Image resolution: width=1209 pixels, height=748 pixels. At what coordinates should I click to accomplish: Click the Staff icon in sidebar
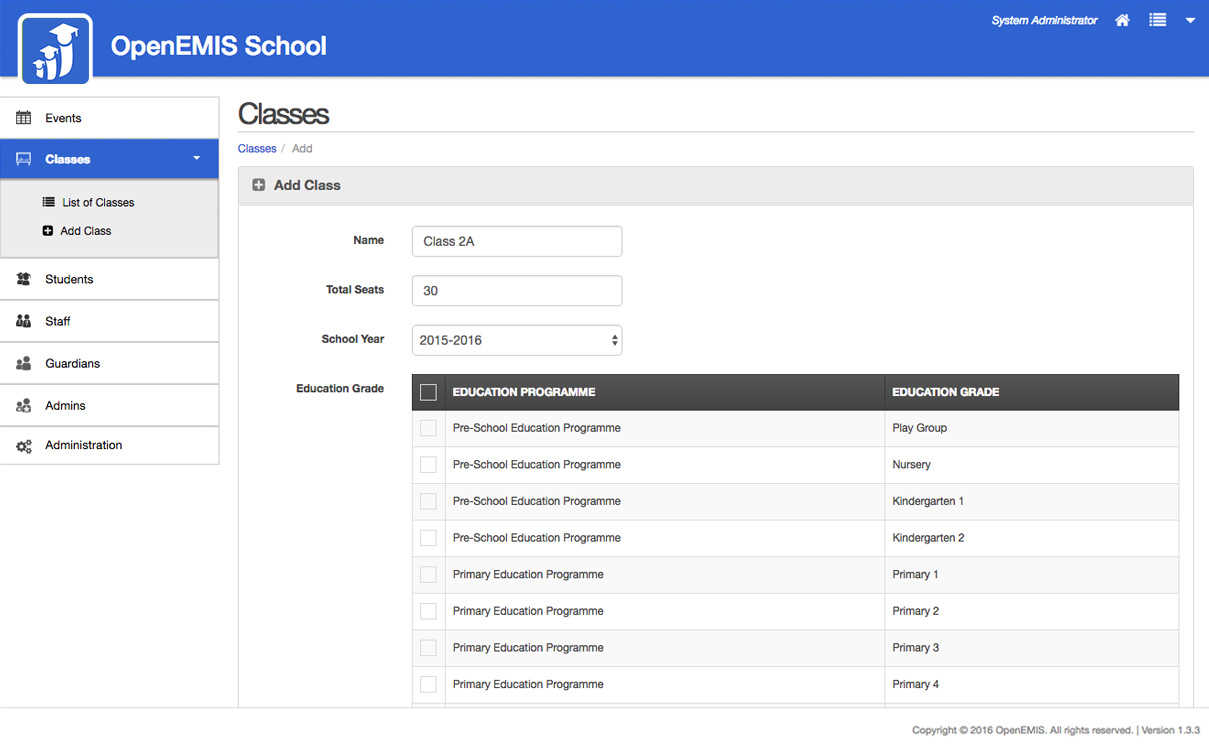click(x=24, y=321)
